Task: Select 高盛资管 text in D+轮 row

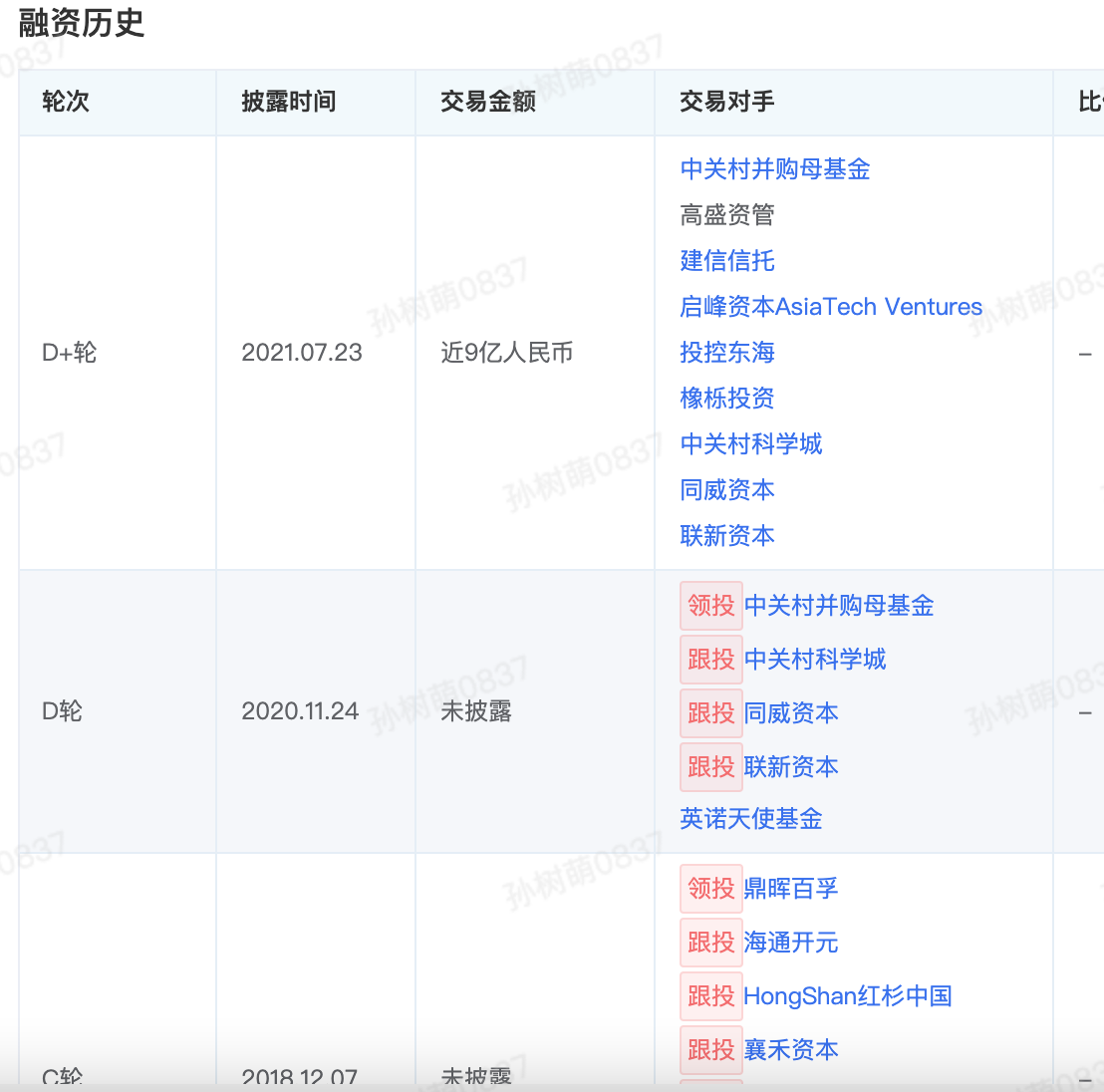Action: pos(726,215)
